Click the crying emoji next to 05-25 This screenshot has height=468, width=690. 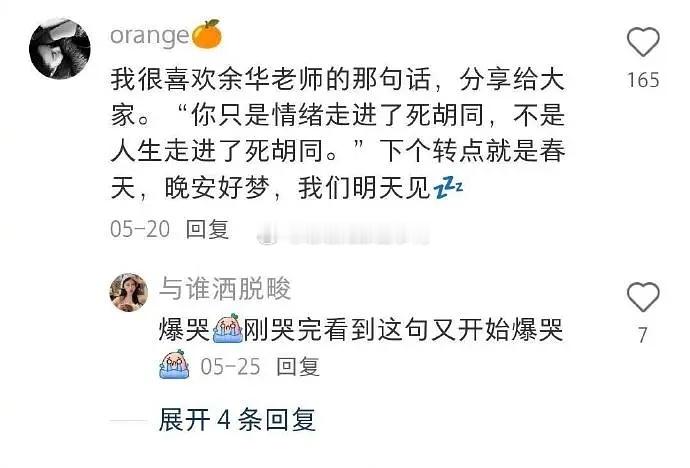point(174,365)
